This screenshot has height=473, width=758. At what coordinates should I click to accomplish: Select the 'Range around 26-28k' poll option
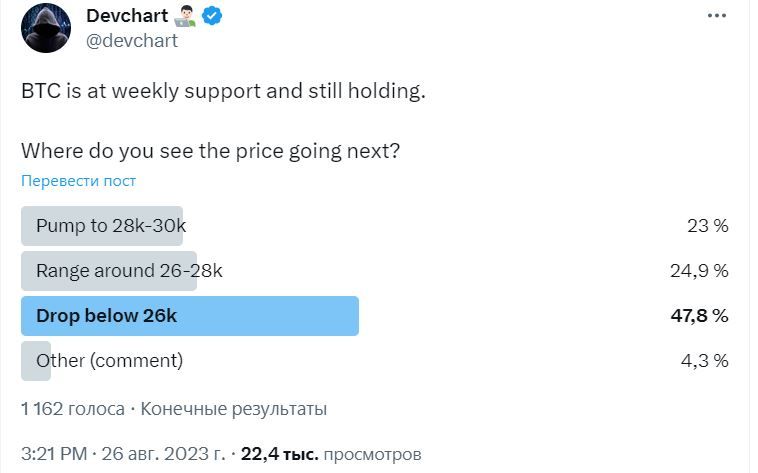tap(129, 271)
